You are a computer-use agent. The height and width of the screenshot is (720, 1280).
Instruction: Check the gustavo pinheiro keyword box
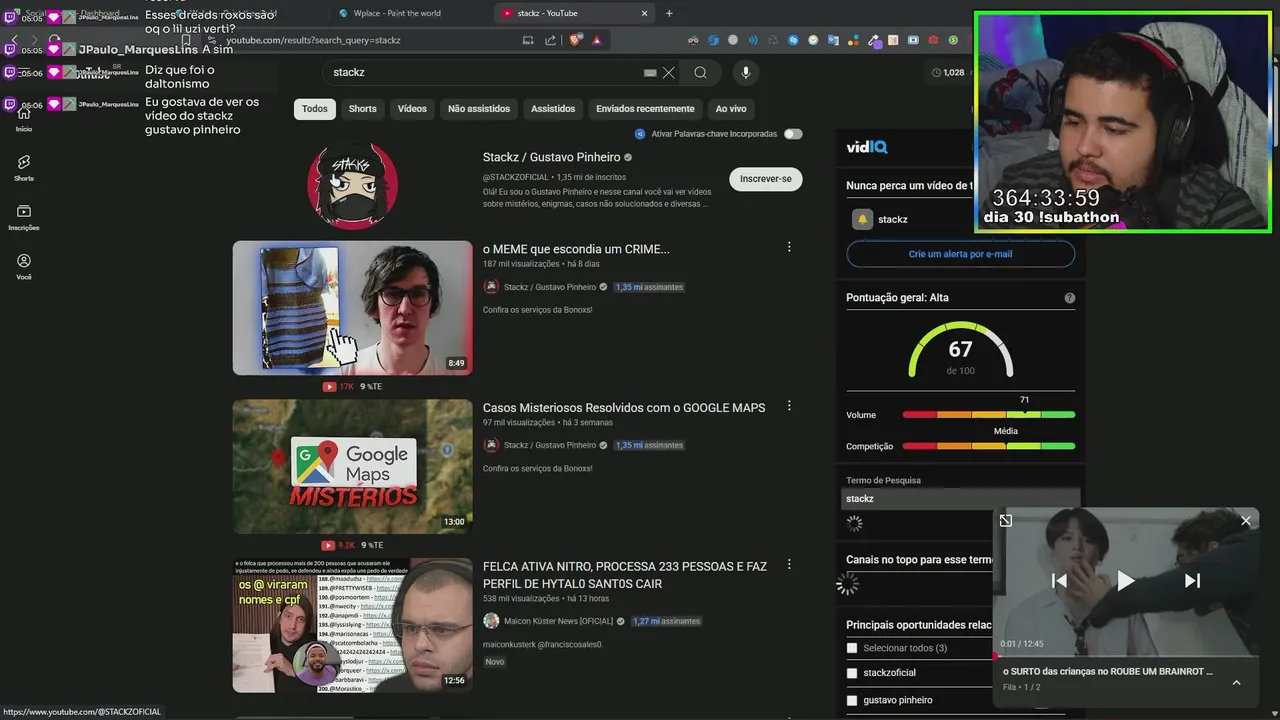pyautogui.click(x=852, y=700)
